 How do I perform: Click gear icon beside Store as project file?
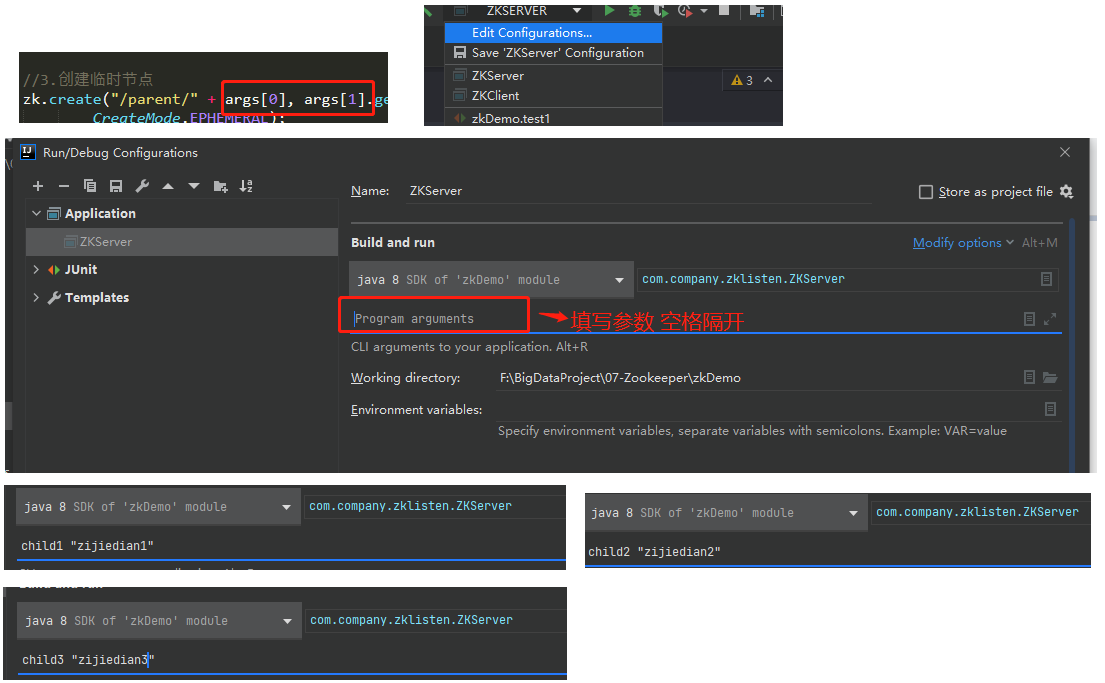[1066, 192]
